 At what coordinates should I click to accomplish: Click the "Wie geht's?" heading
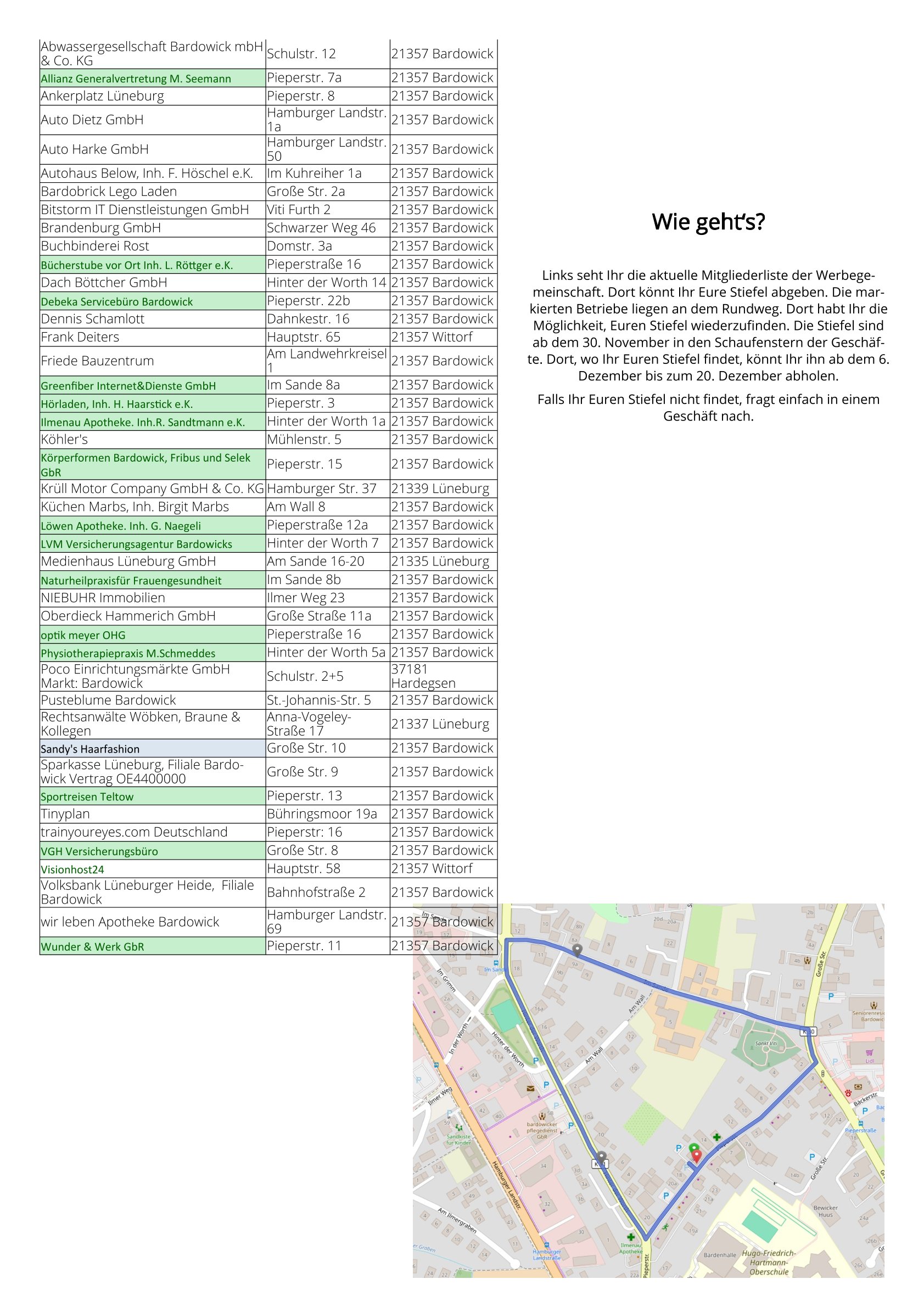pyautogui.click(x=708, y=222)
